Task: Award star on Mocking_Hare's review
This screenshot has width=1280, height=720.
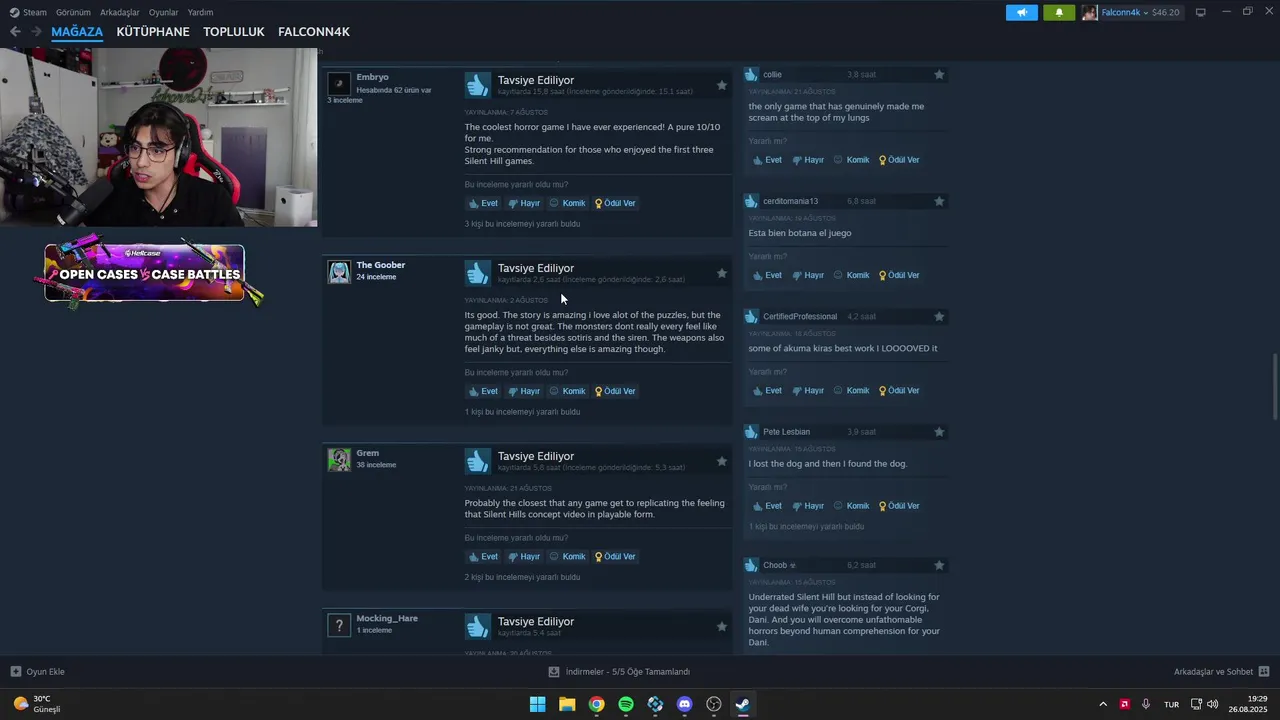Action: pyautogui.click(x=722, y=626)
